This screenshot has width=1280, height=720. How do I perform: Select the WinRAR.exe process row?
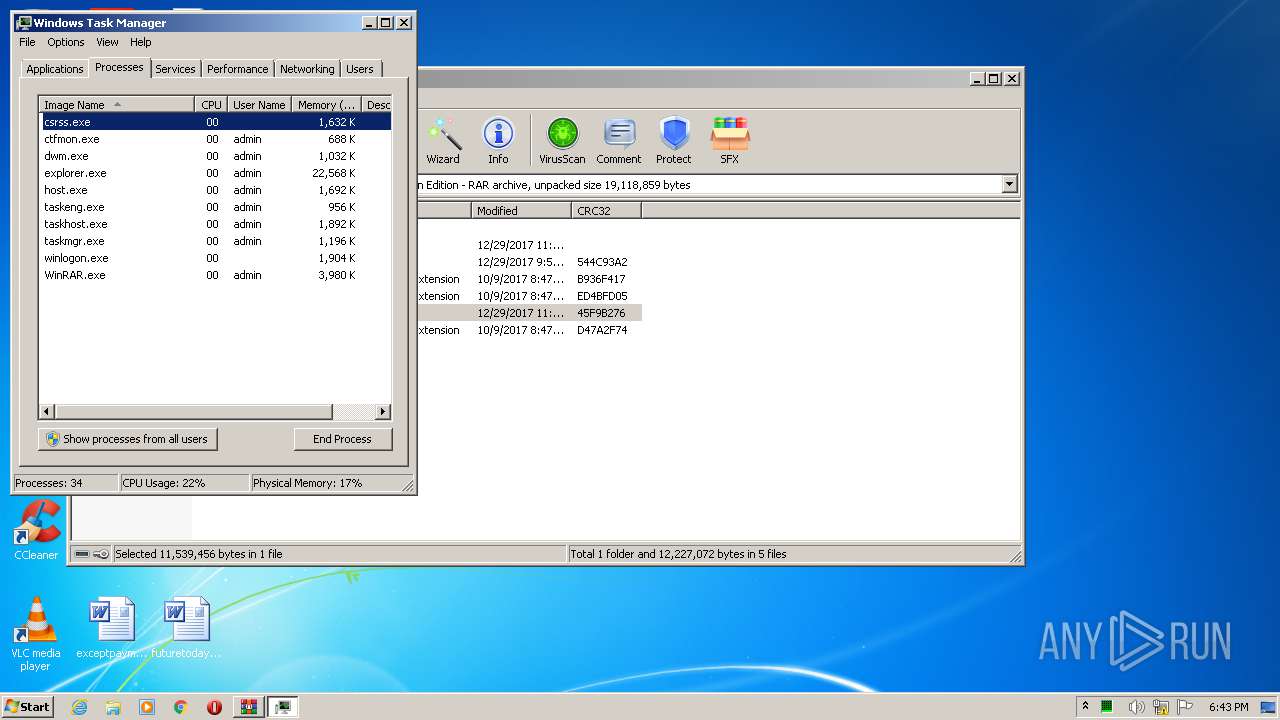[215, 275]
